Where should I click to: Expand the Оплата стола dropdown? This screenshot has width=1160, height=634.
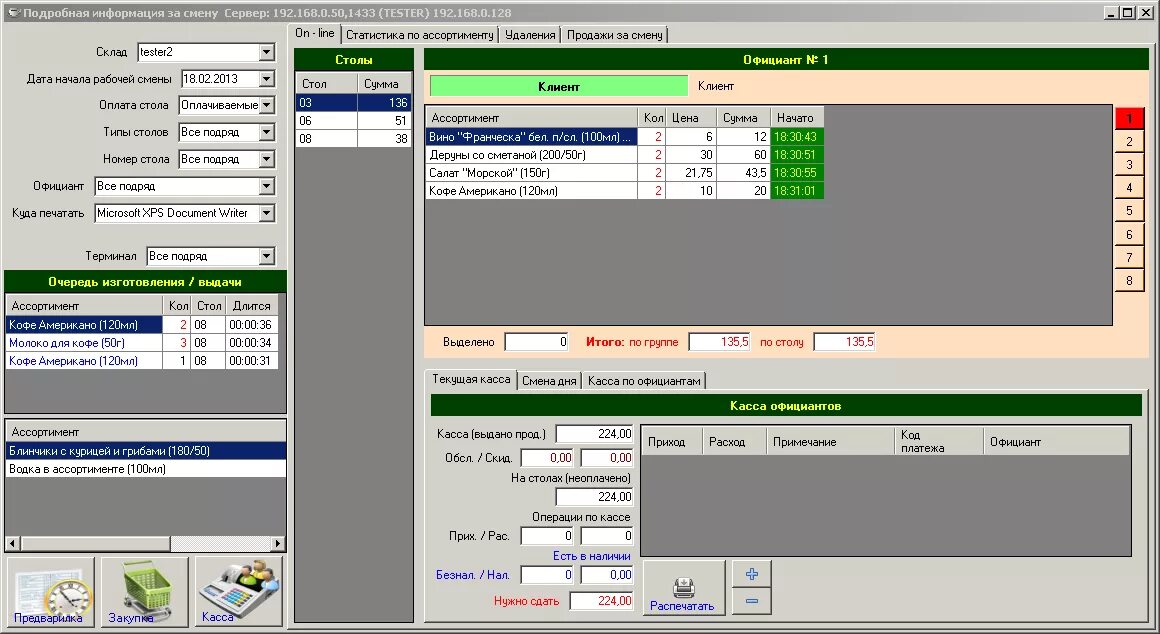click(267, 105)
